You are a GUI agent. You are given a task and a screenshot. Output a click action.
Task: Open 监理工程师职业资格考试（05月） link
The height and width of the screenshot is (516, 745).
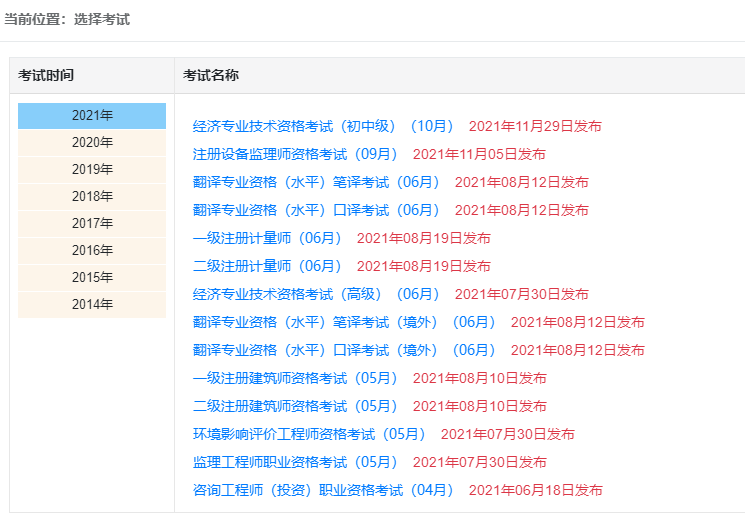(295, 462)
